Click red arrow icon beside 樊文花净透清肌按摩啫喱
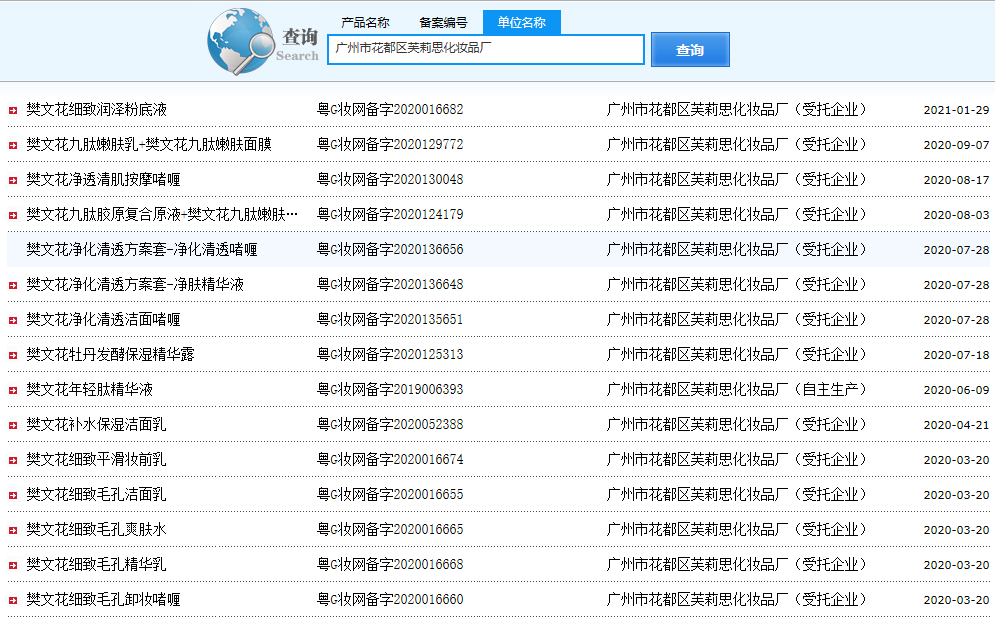Viewport: 995px width, 629px height. click(x=13, y=180)
